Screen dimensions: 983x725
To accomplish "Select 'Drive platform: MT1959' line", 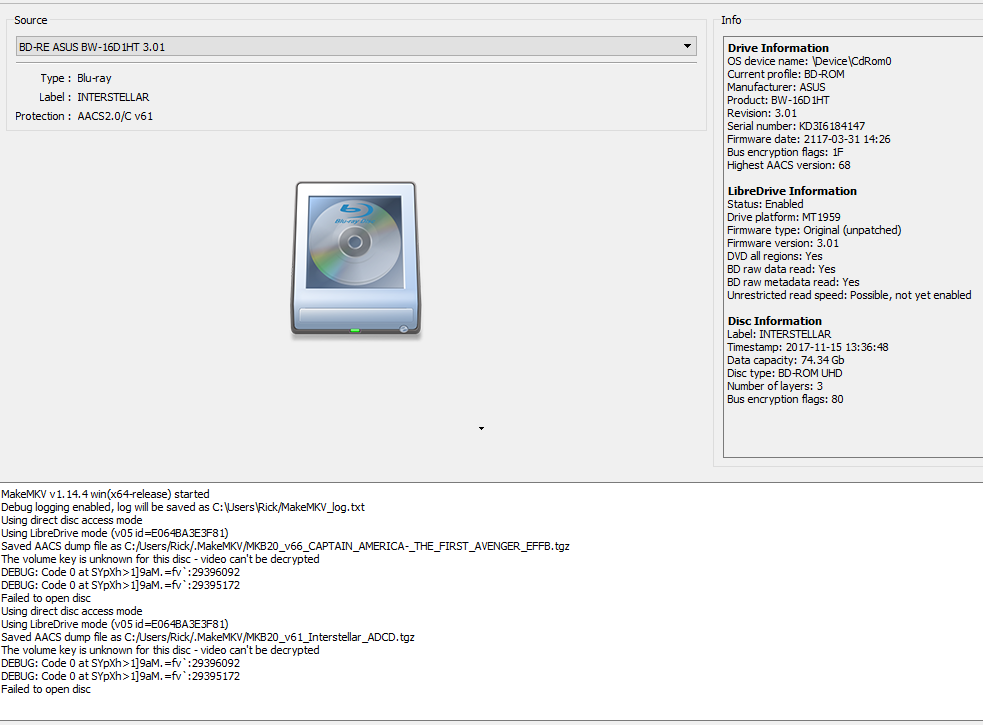I will point(784,217).
